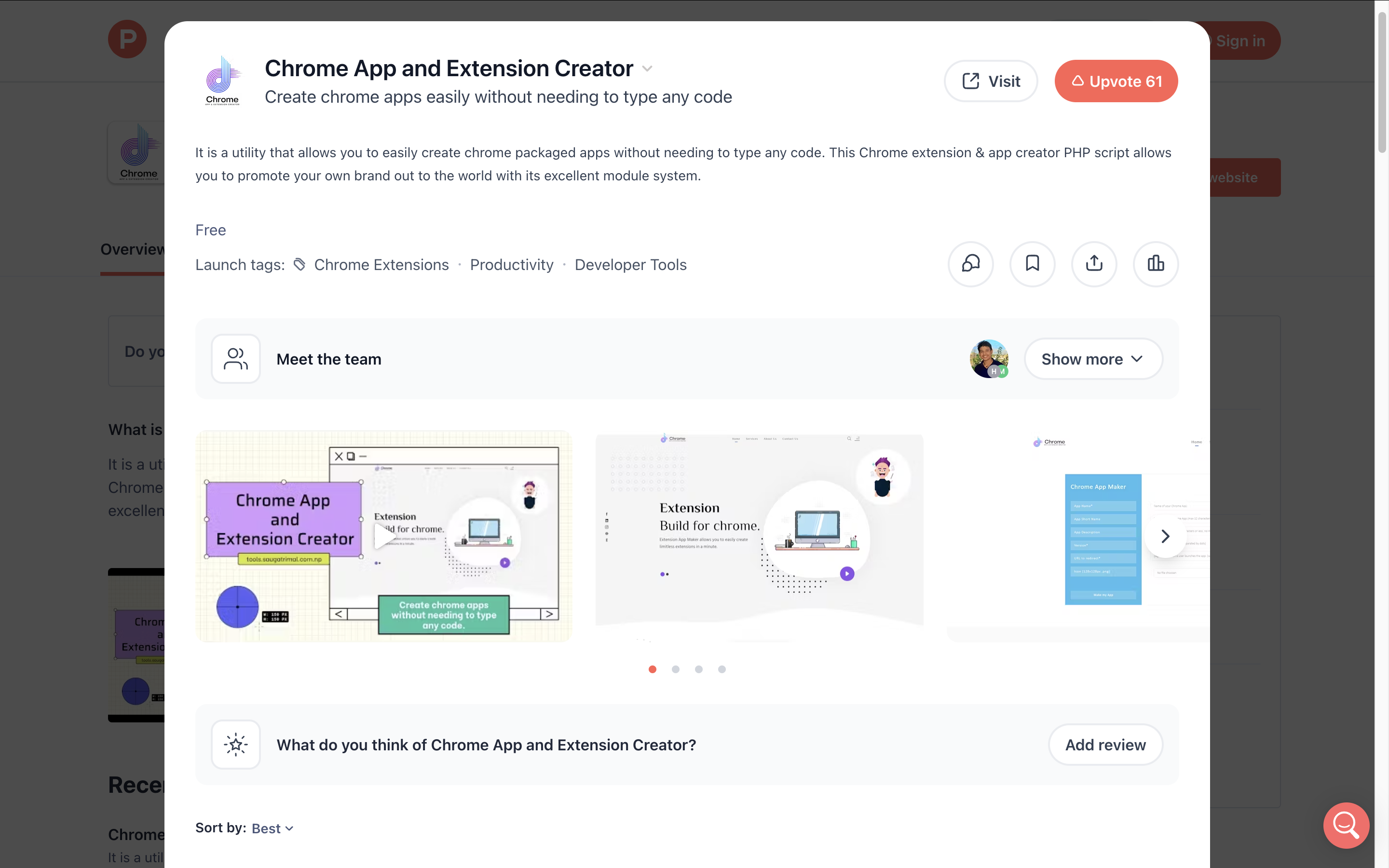
Task: Click the website button behind the modal
Action: click(1244, 177)
